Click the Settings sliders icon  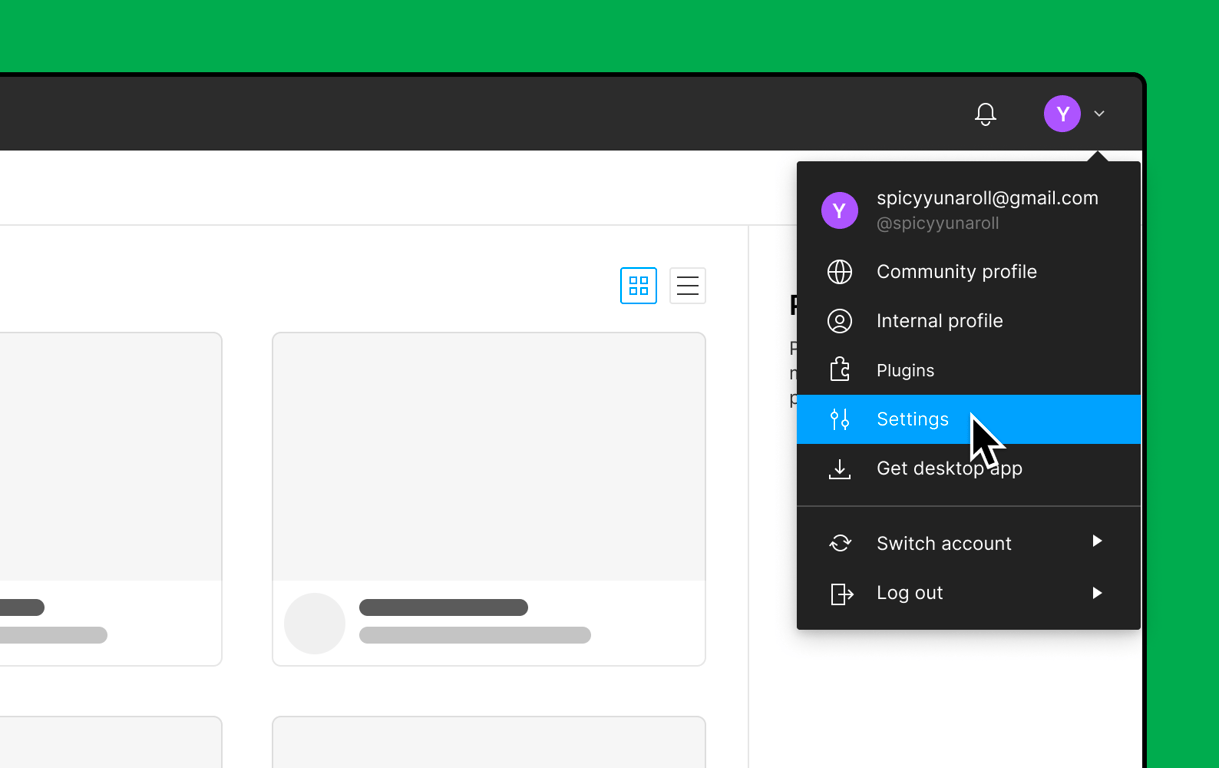point(840,419)
